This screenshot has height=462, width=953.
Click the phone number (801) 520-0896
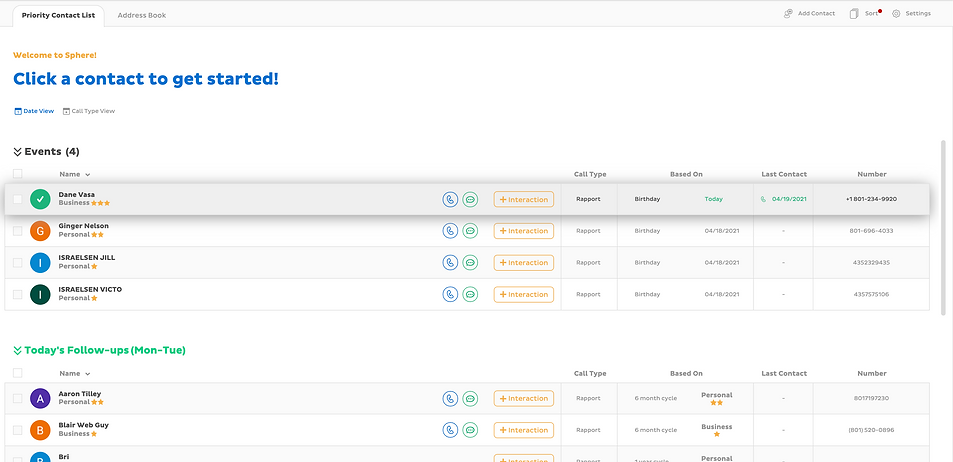[872, 430]
